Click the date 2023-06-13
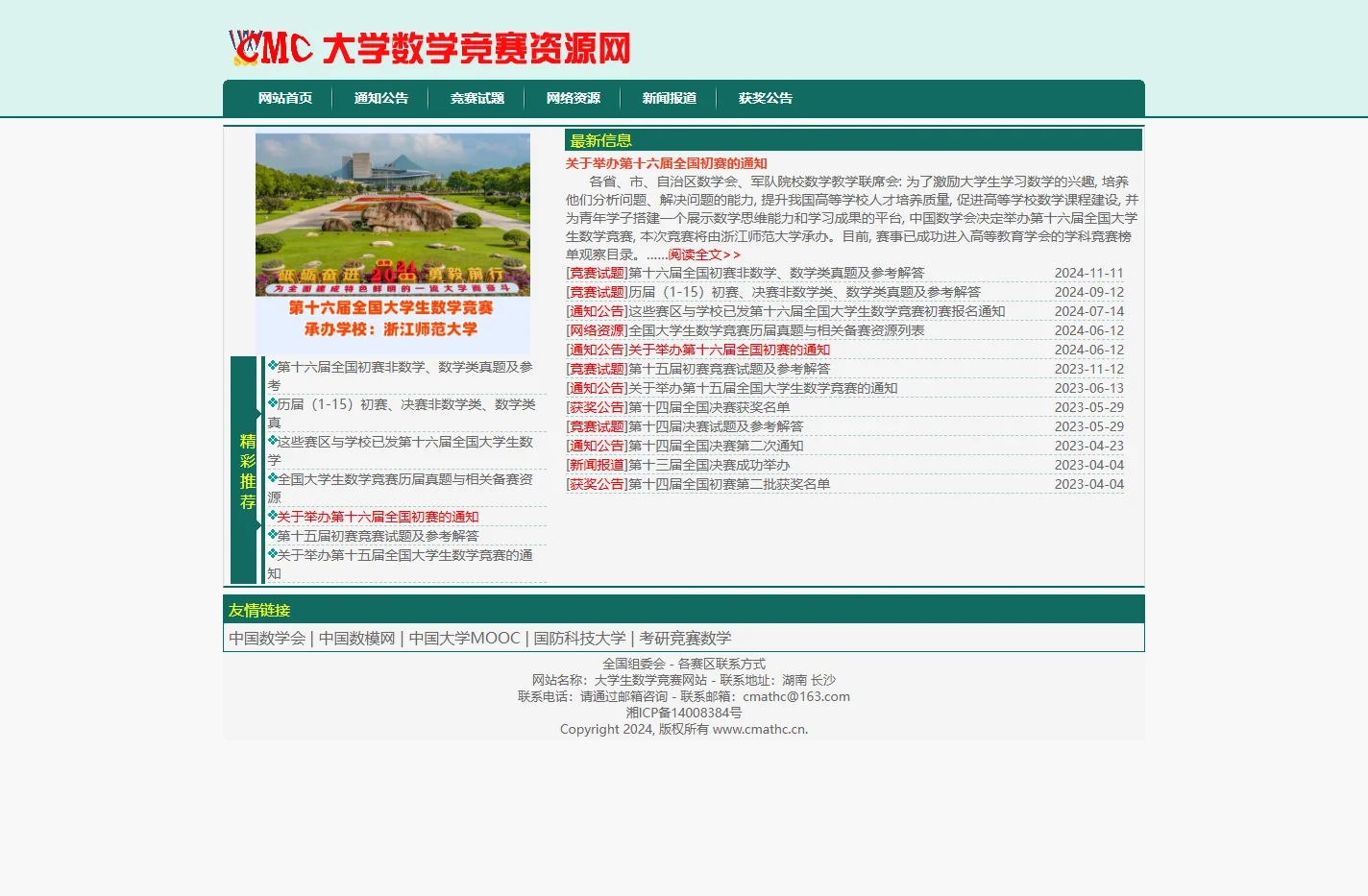This screenshot has width=1368, height=896. click(x=1089, y=388)
